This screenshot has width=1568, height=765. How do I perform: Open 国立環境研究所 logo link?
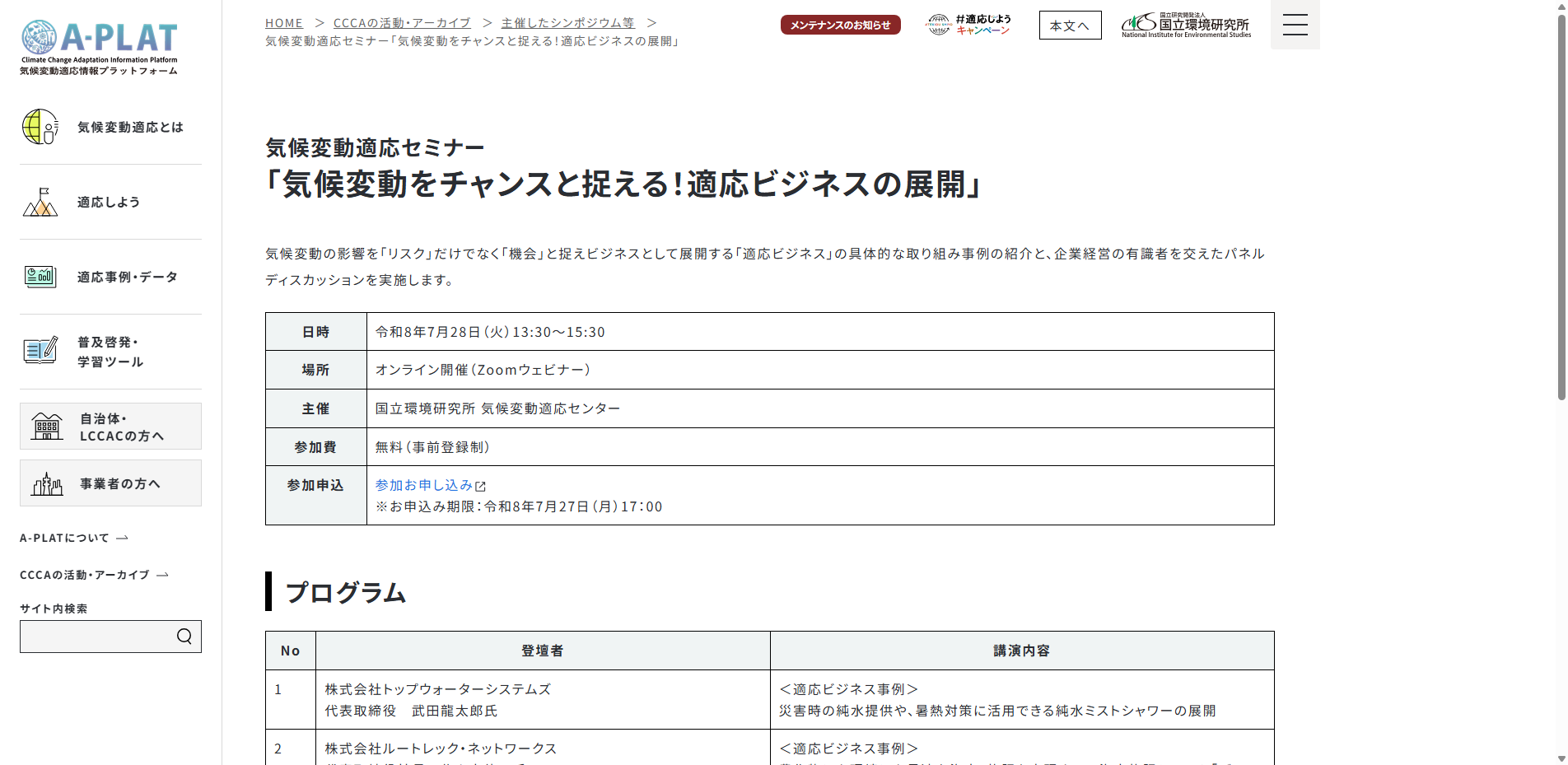pos(1186,25)
